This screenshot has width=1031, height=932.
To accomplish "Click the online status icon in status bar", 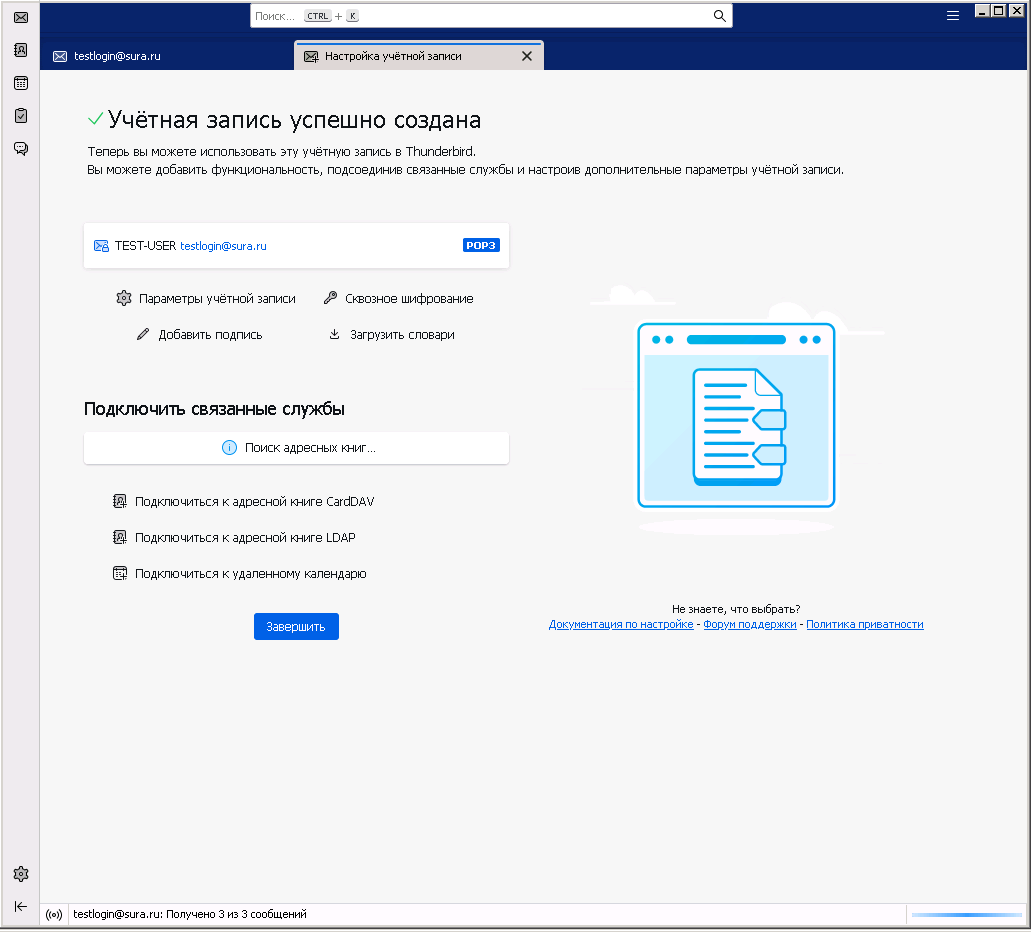I will [x=55, y=914].
